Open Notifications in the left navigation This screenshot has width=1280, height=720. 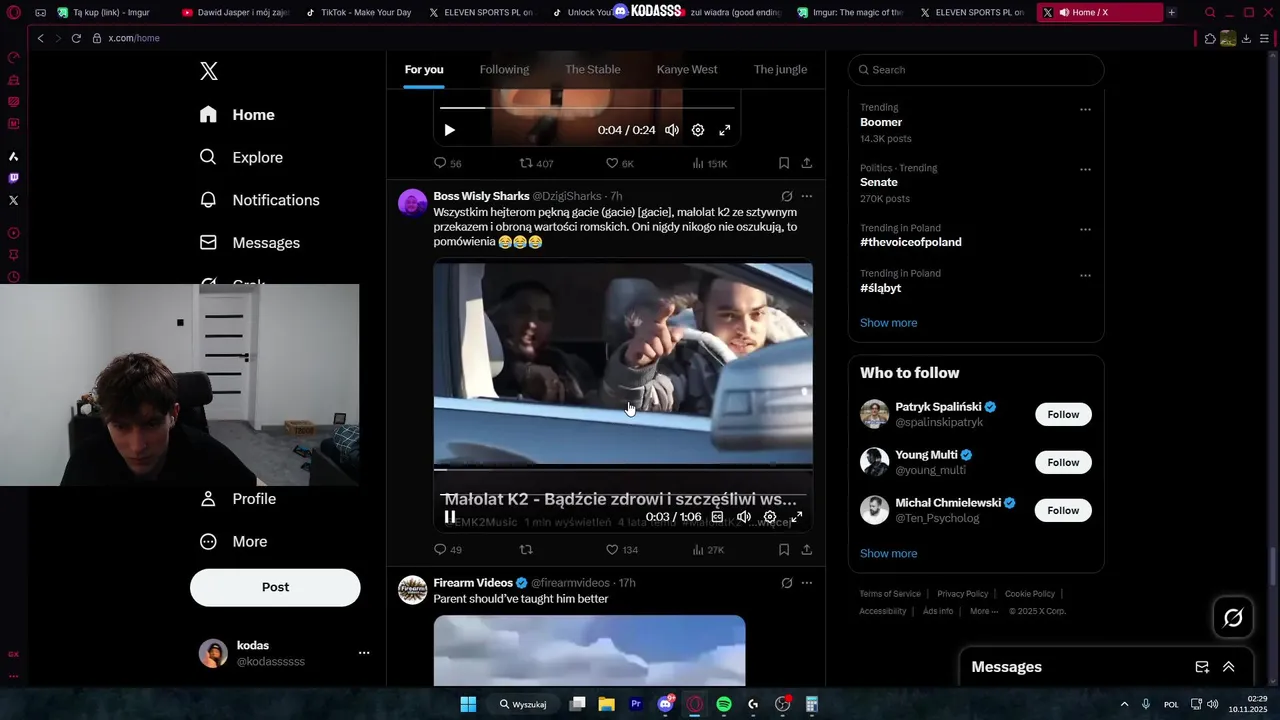(259, 200)
